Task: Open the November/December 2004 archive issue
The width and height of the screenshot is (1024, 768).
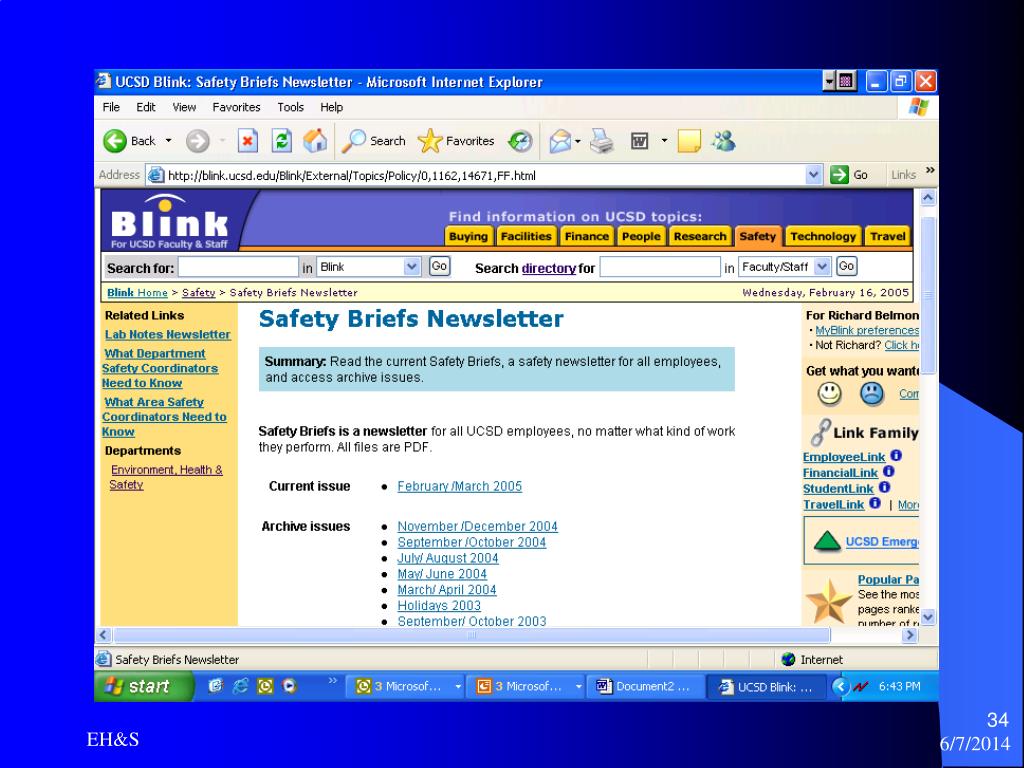Action: pyautogui.click(x=477, y=526)
